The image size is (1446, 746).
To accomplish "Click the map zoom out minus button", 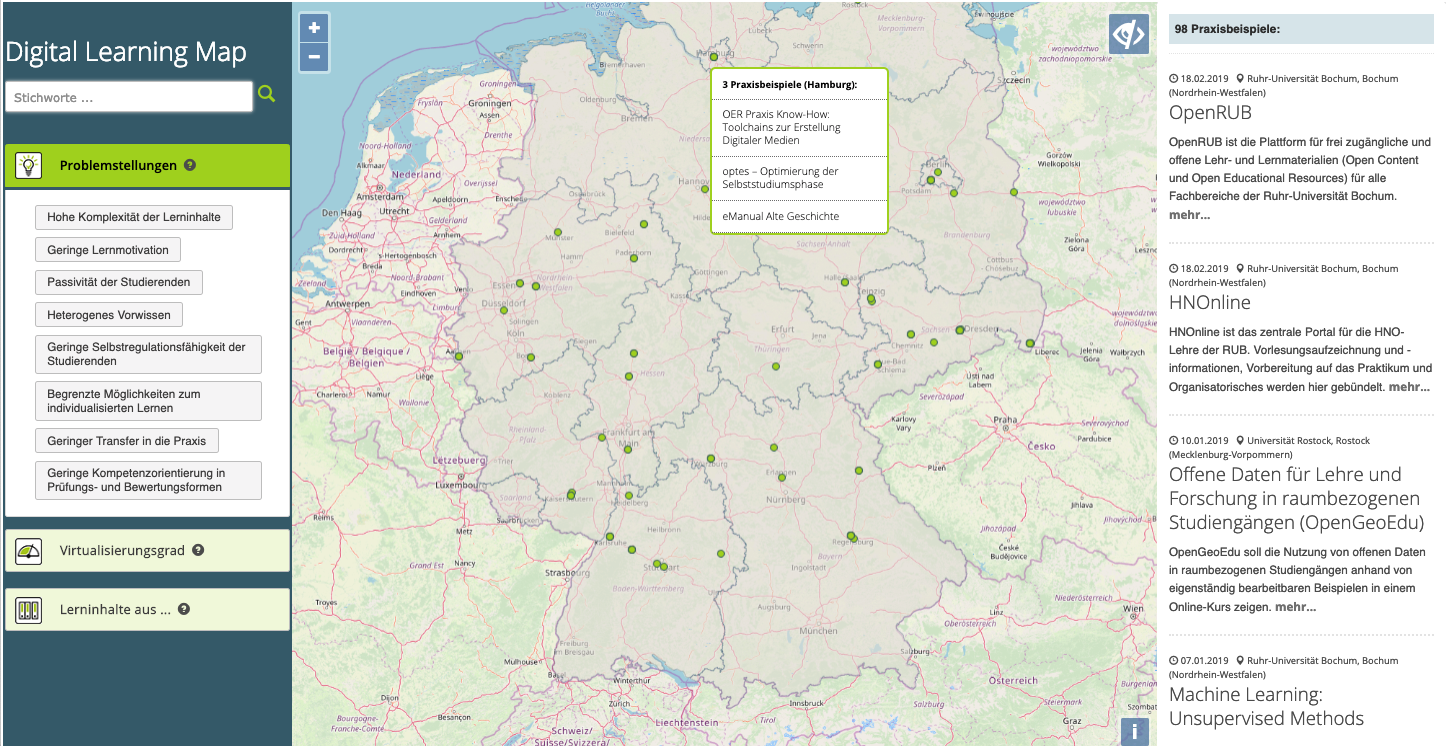I will [314, 57].
